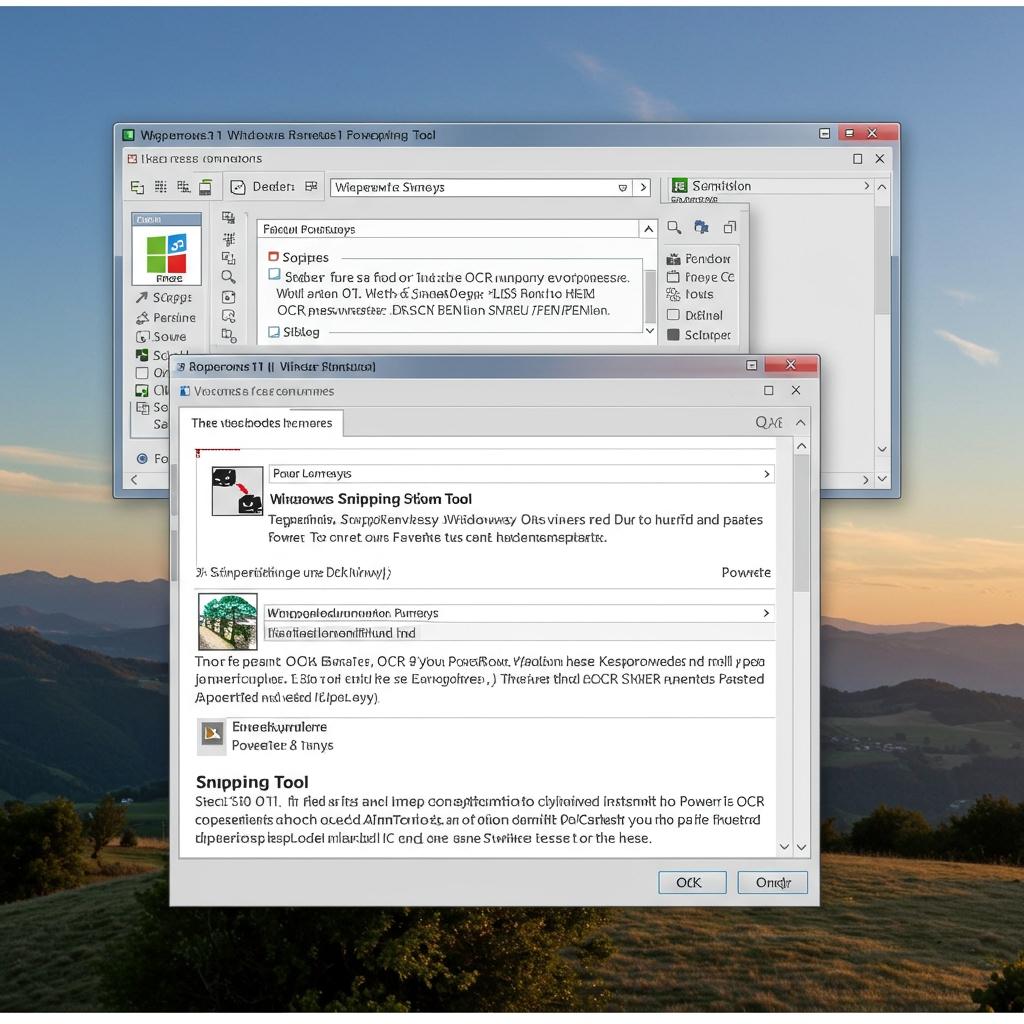Expand the Semitision panel chevron
This screenshot has width=1024, height=1024.
pos(866,186)
